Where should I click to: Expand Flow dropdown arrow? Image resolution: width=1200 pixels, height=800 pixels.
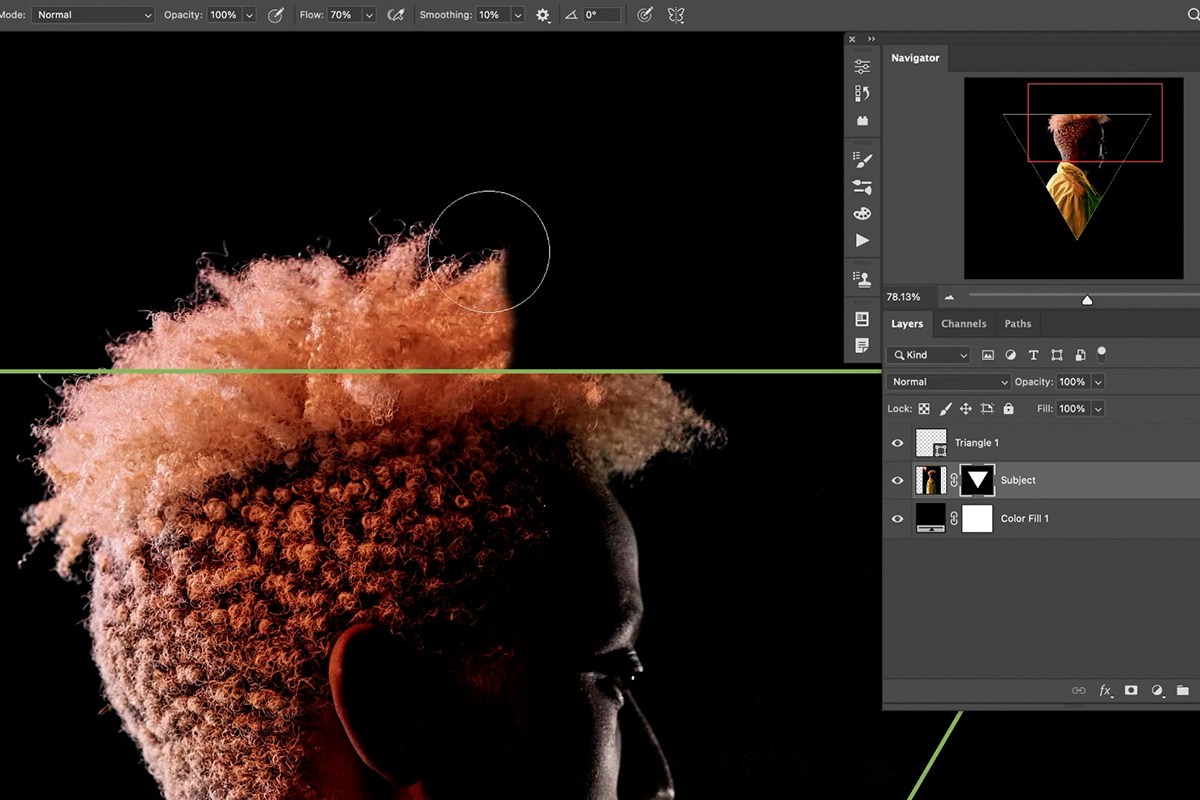click(x=369, y=15)
